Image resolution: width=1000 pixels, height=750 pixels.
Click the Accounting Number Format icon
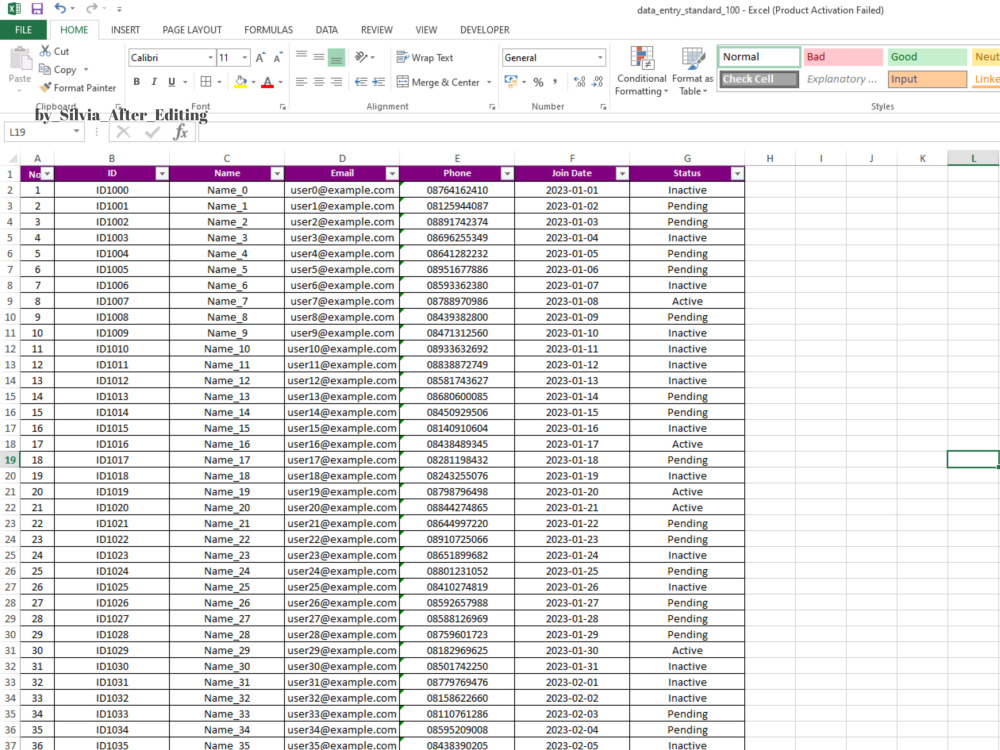pyautogui.click(x=511, y=82)
